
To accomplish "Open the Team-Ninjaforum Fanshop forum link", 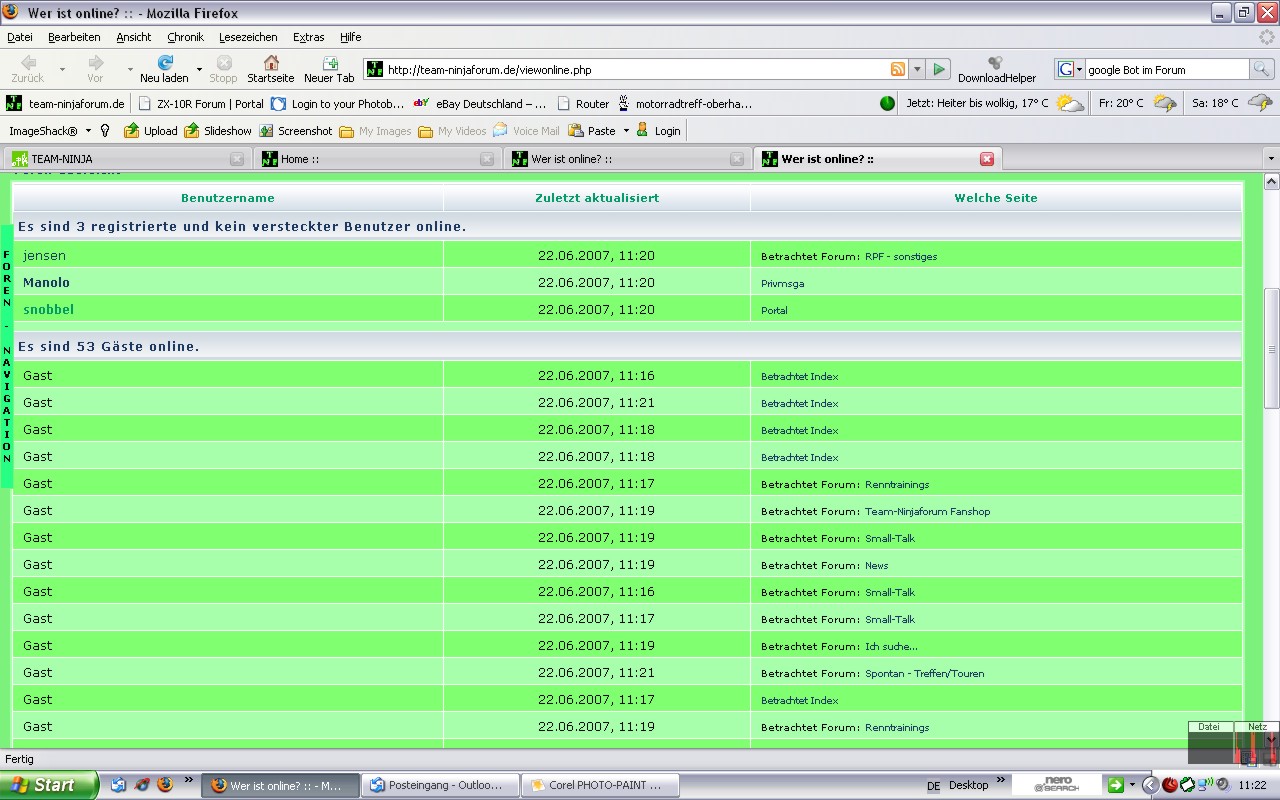I will point(927,512).
